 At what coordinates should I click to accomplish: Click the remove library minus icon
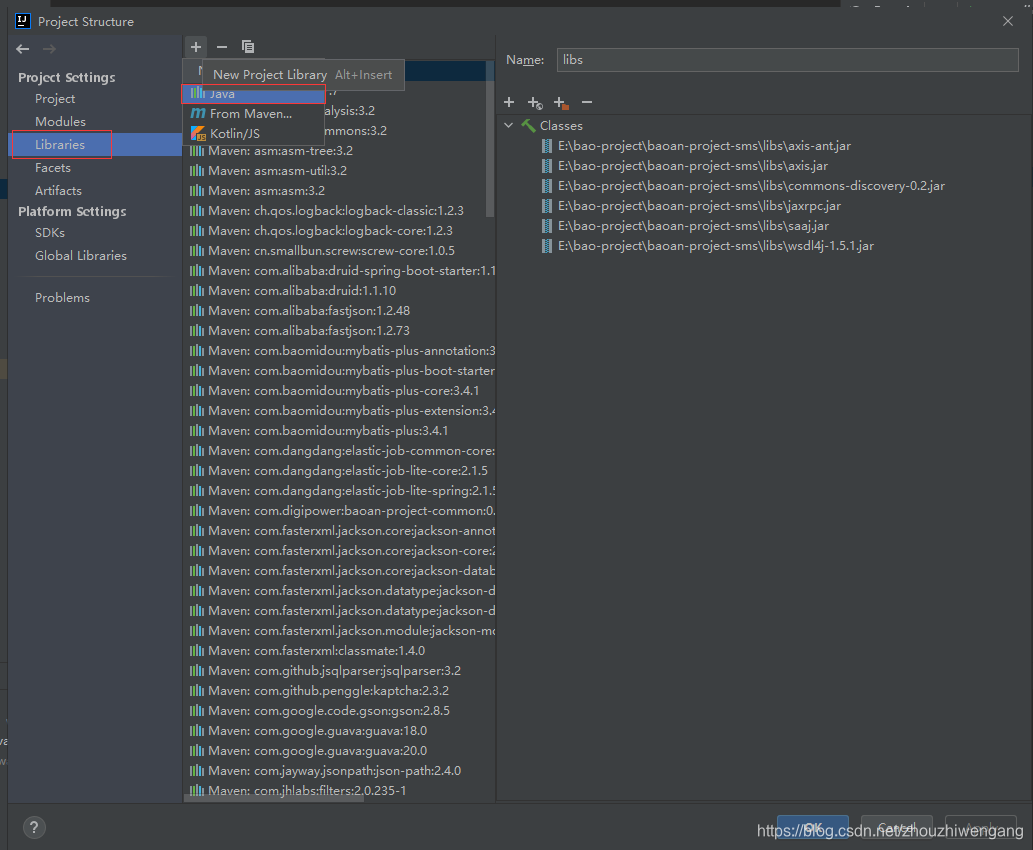(x=222, y=47)
